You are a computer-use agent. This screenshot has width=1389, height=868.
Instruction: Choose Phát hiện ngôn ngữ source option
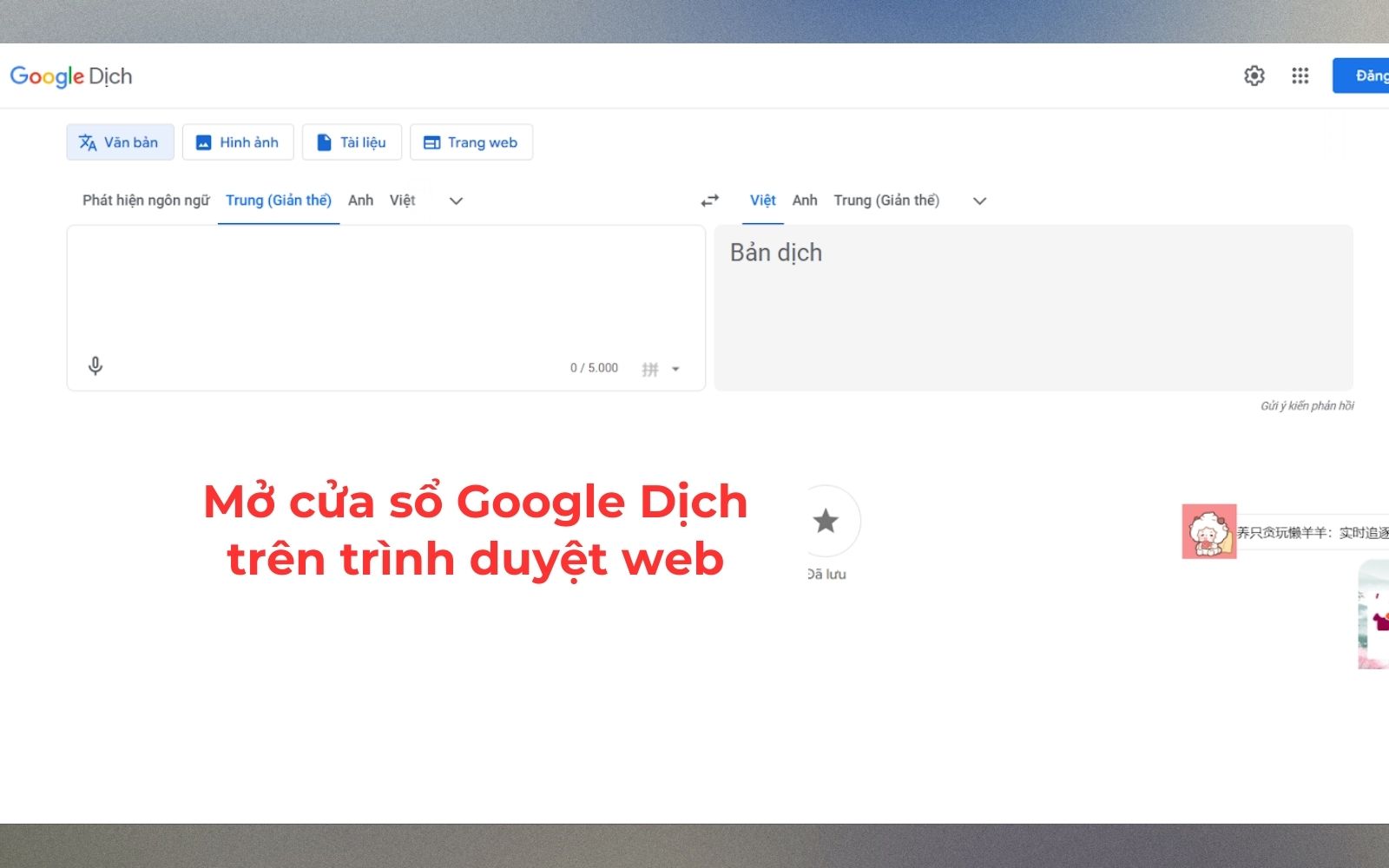point(146,201)
